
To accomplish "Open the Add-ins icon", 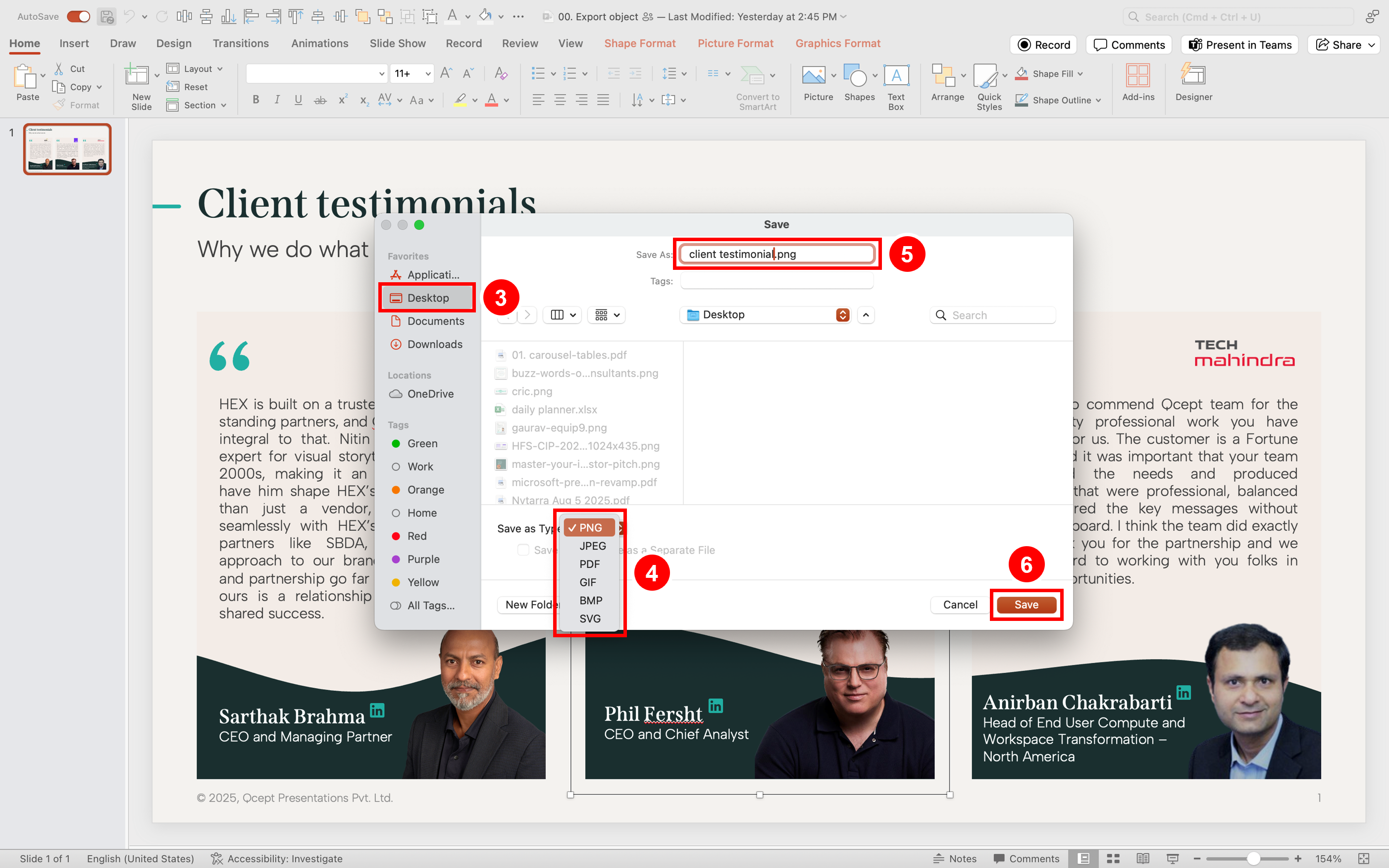I will (1137, 75).
